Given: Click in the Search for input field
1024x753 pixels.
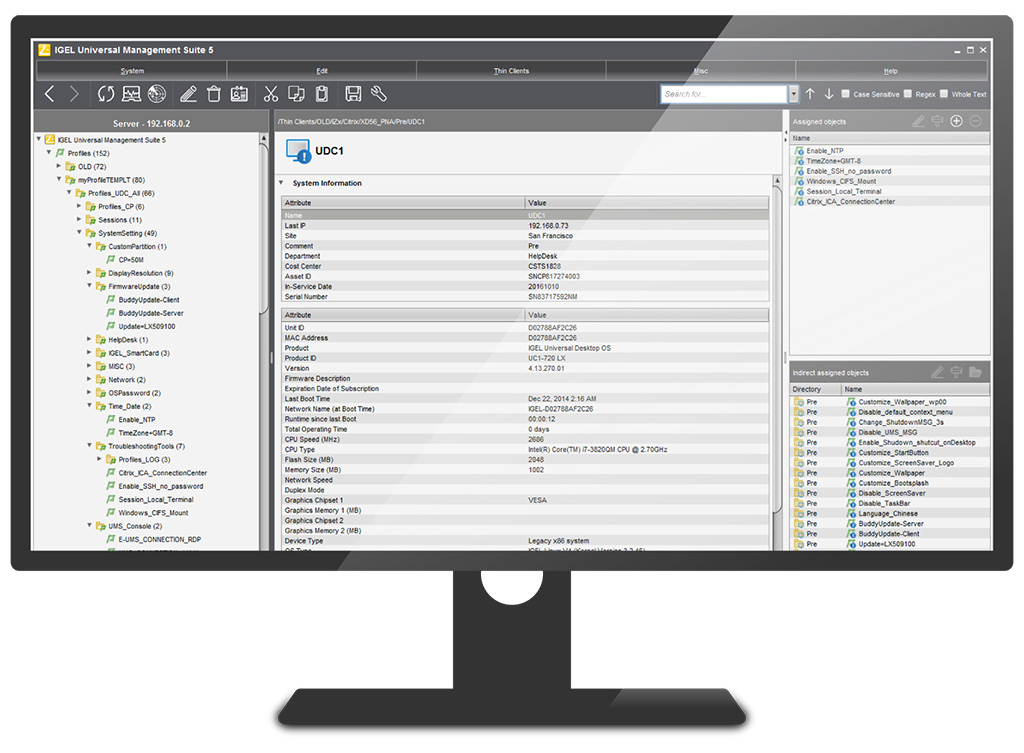Looking at the screenshot, I should pyautogui.click(x=724, y=94).
